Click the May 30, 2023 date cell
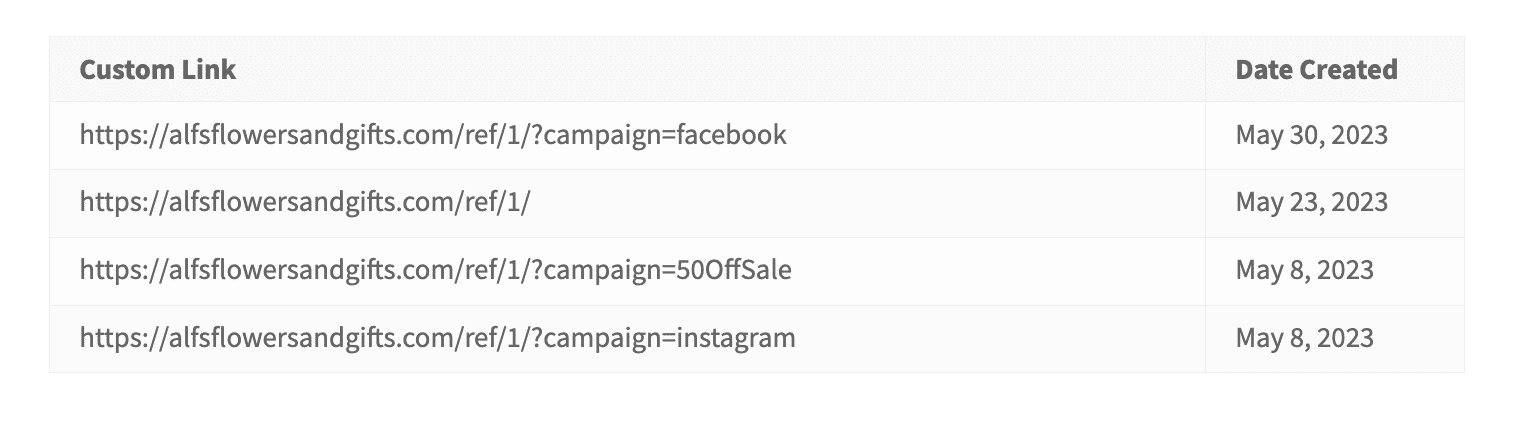Viewport: 1518px width, 422px height. (x=1312, y=135)
